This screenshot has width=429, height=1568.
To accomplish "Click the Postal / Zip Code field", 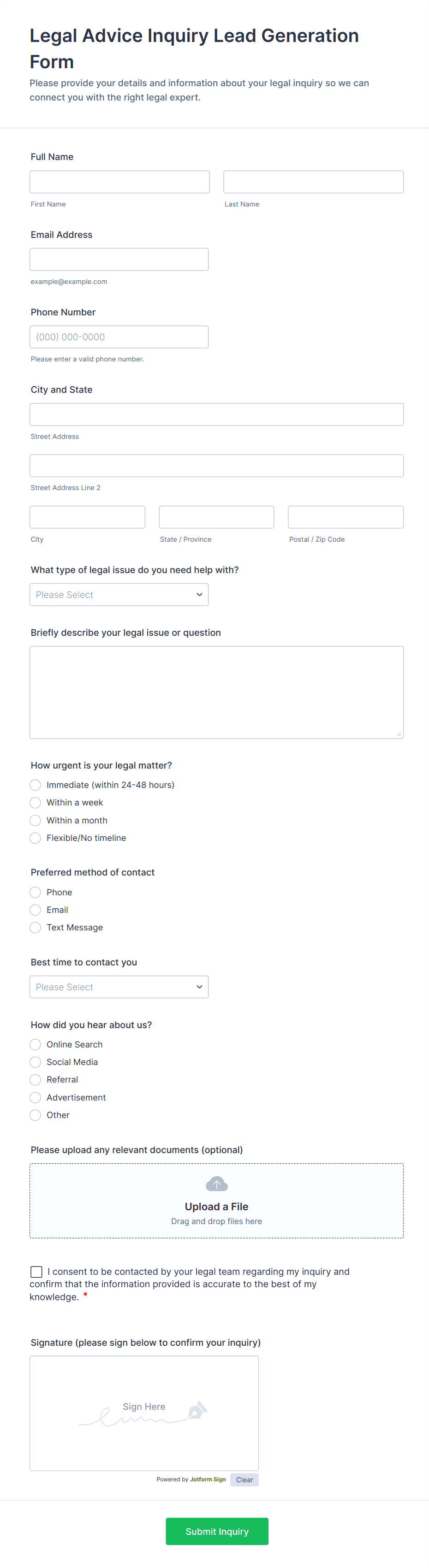I will coord(346,517).
